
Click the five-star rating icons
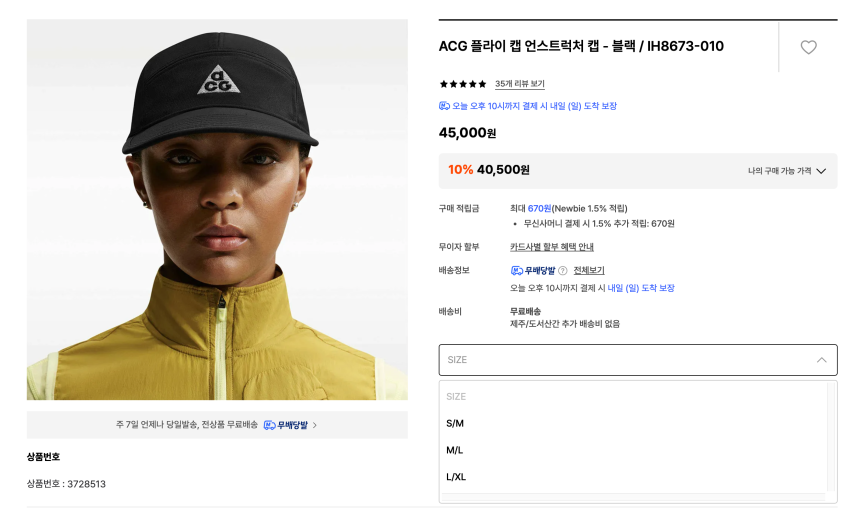(x=463, y=84)
